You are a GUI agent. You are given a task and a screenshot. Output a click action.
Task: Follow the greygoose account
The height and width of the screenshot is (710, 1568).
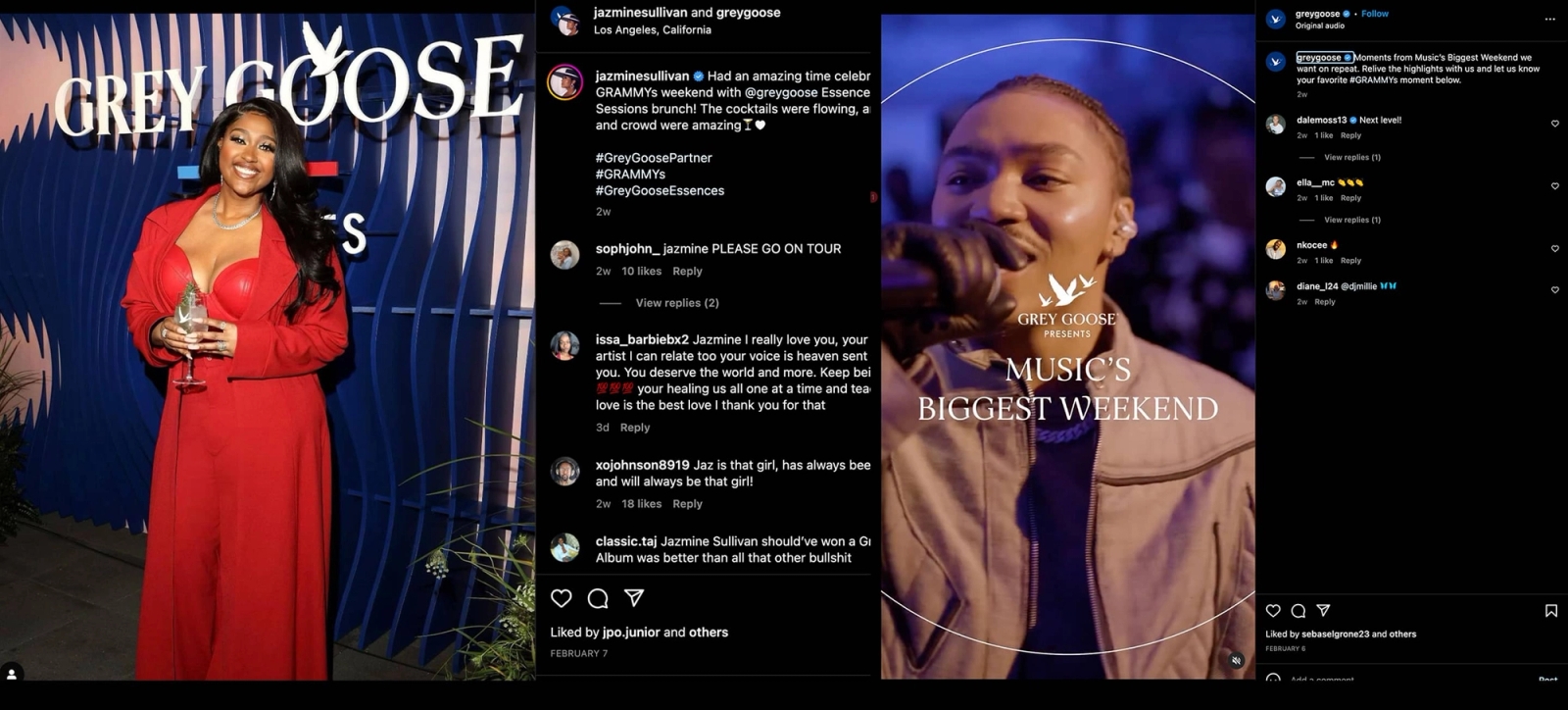[x=1375, y=14]
